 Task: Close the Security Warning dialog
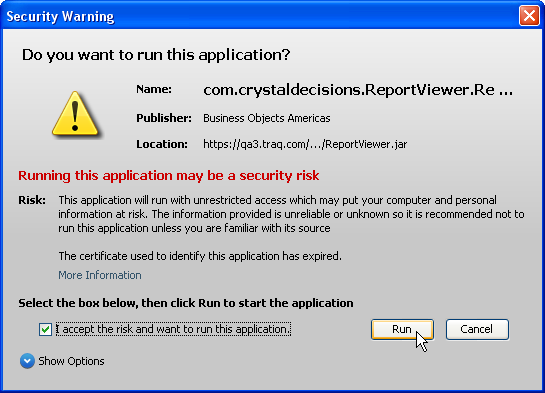click(x=529, y=16)
